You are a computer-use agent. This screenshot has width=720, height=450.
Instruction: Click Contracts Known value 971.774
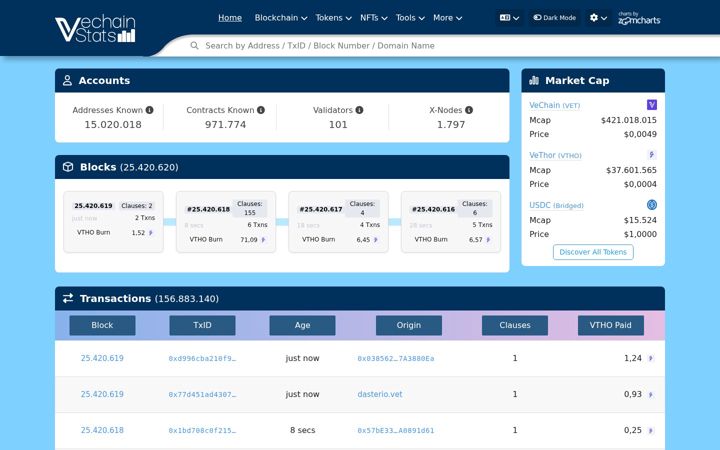pyautogui.click(x=225, y=124)
